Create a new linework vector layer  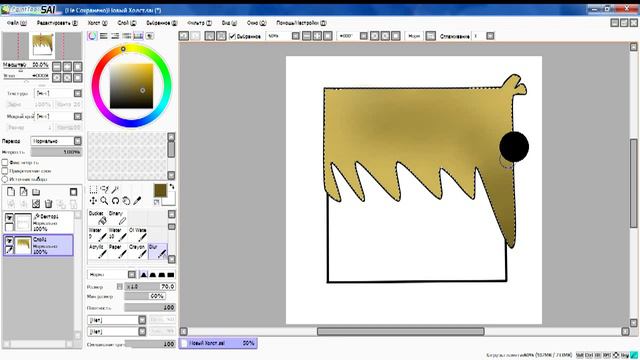tap(24, 192)
